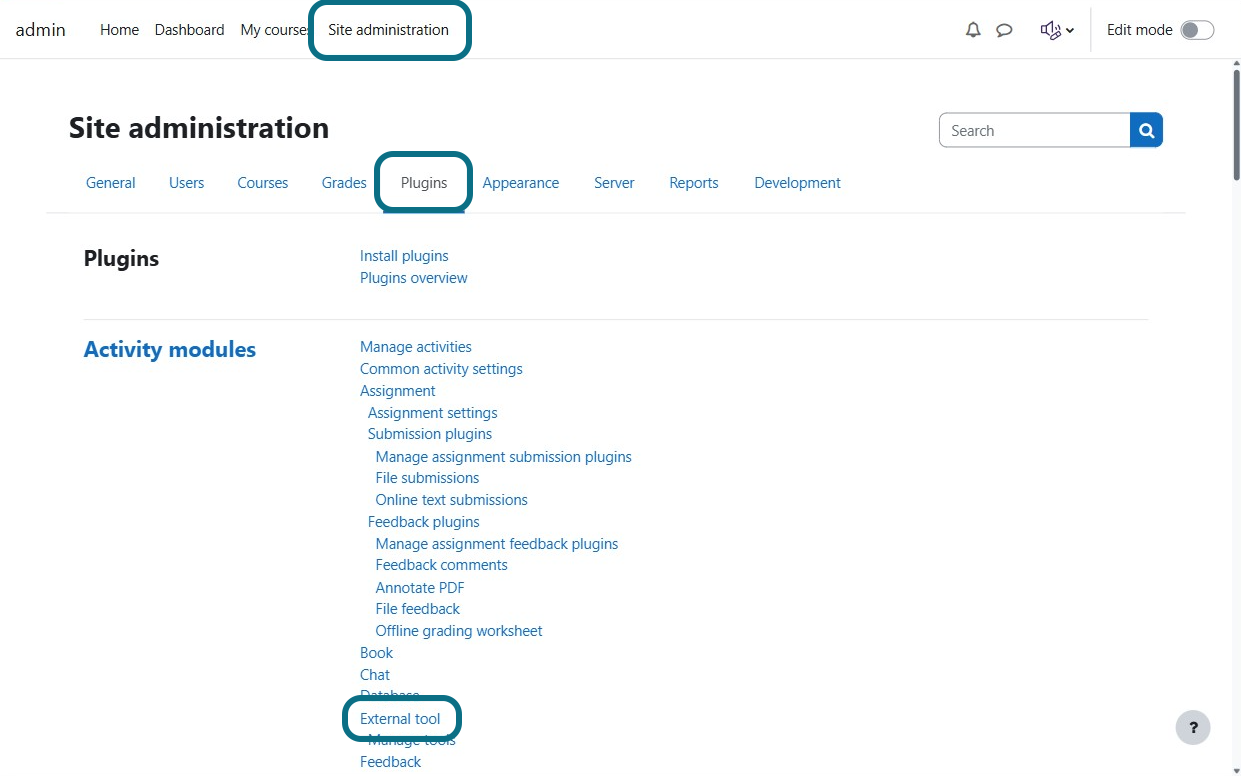Click the admin site name

point(41,30)
